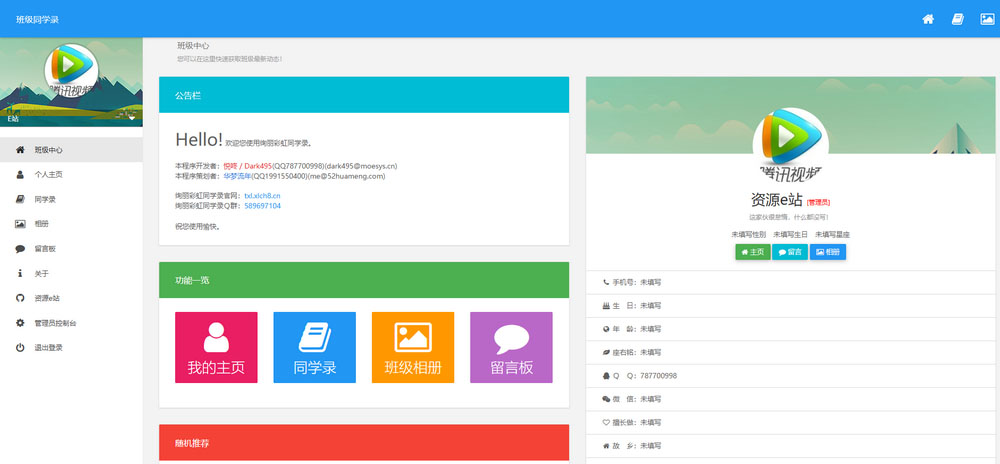1000x464 pixels.
Task: Expand the user dropdown arrow in sidebar header
Action: (132, 117)
